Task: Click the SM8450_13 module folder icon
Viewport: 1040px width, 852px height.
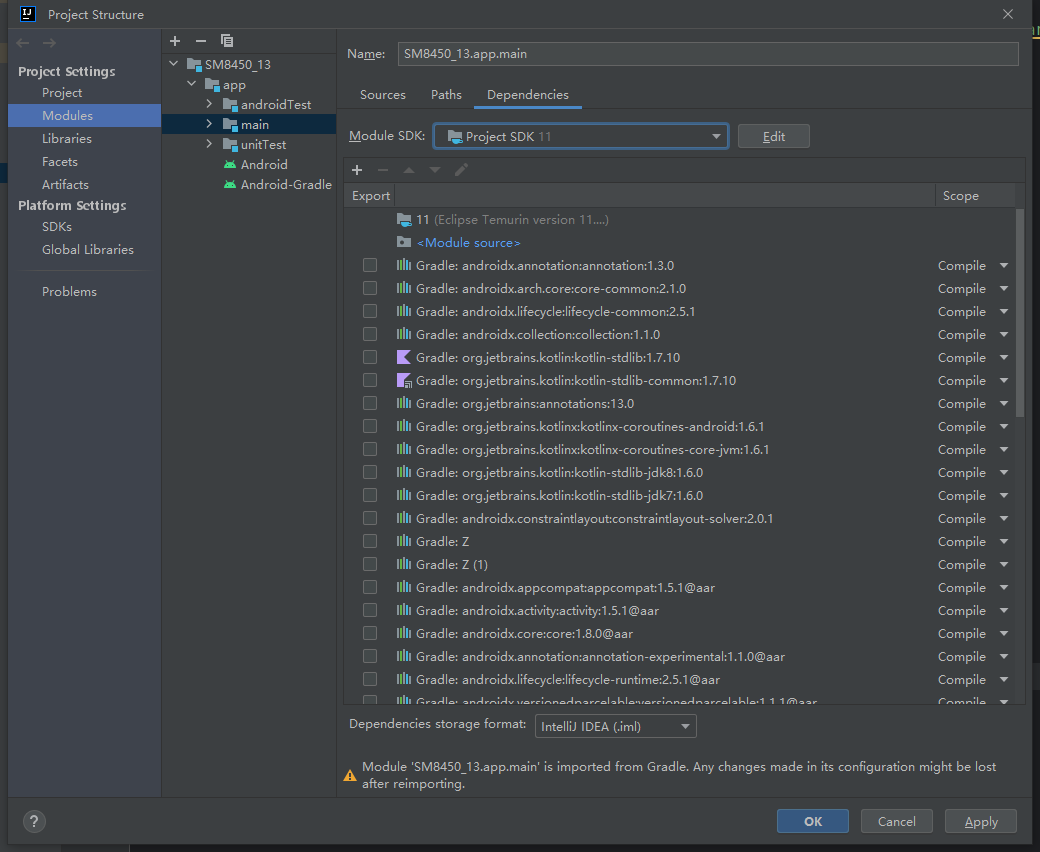Action: [x=194, y=64]
